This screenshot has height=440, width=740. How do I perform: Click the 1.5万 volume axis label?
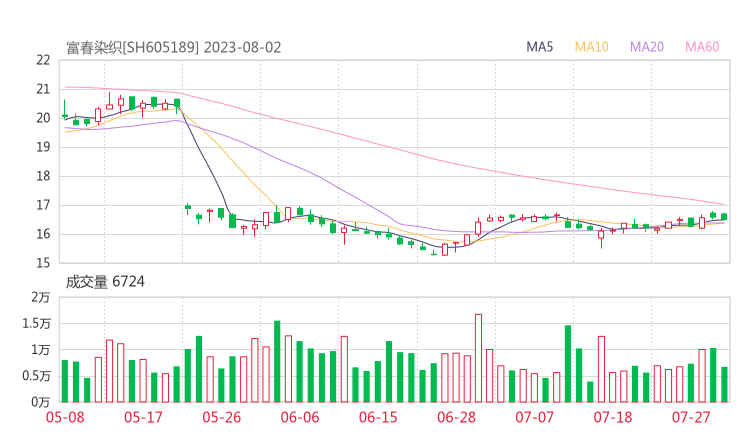(x=36, y=323)
